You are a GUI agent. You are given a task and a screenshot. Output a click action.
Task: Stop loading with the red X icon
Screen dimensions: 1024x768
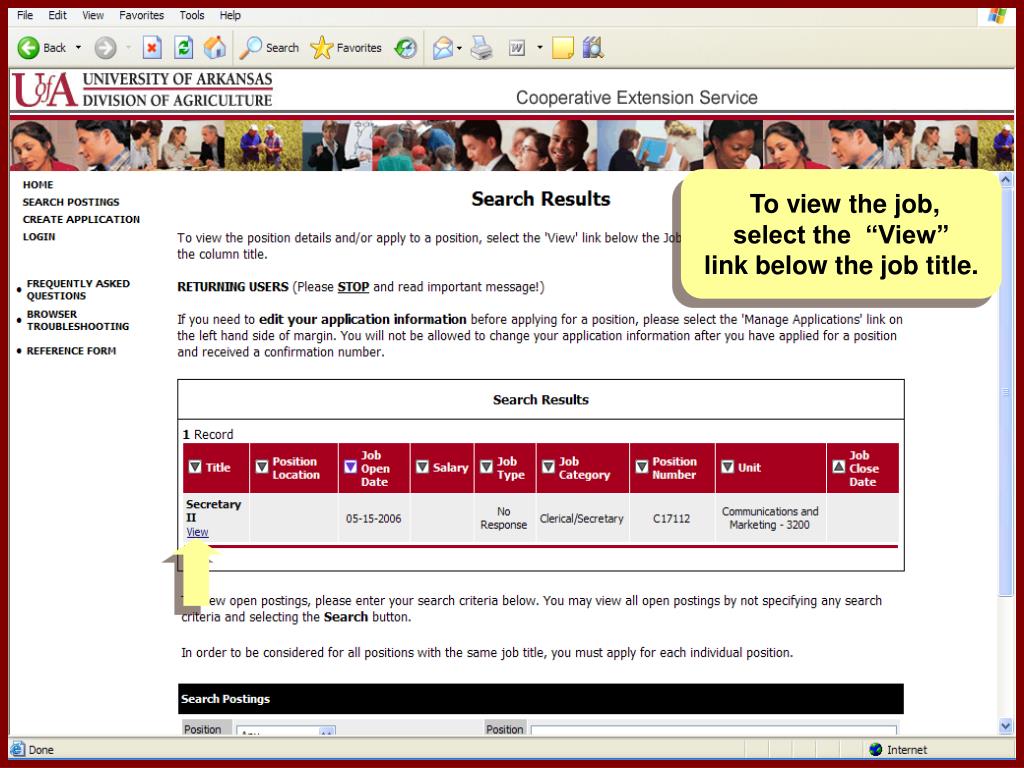(152, 48)
